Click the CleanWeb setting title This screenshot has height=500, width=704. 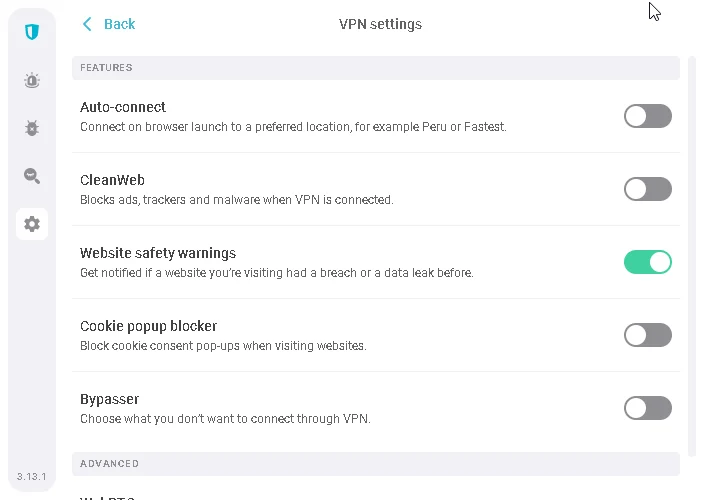tap(112, 180)
